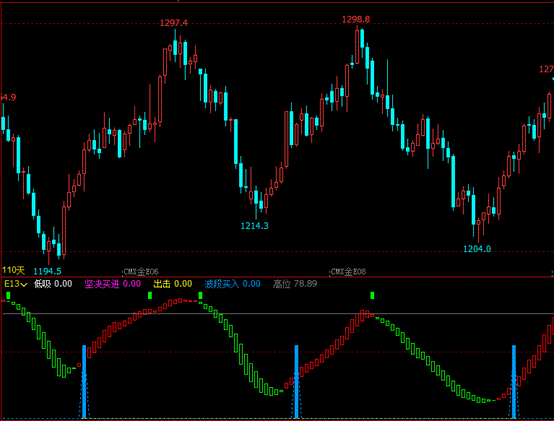
Task: Click the gray 高位 78.89 readout
Action: pyautogui.click(x=295, y=284)
